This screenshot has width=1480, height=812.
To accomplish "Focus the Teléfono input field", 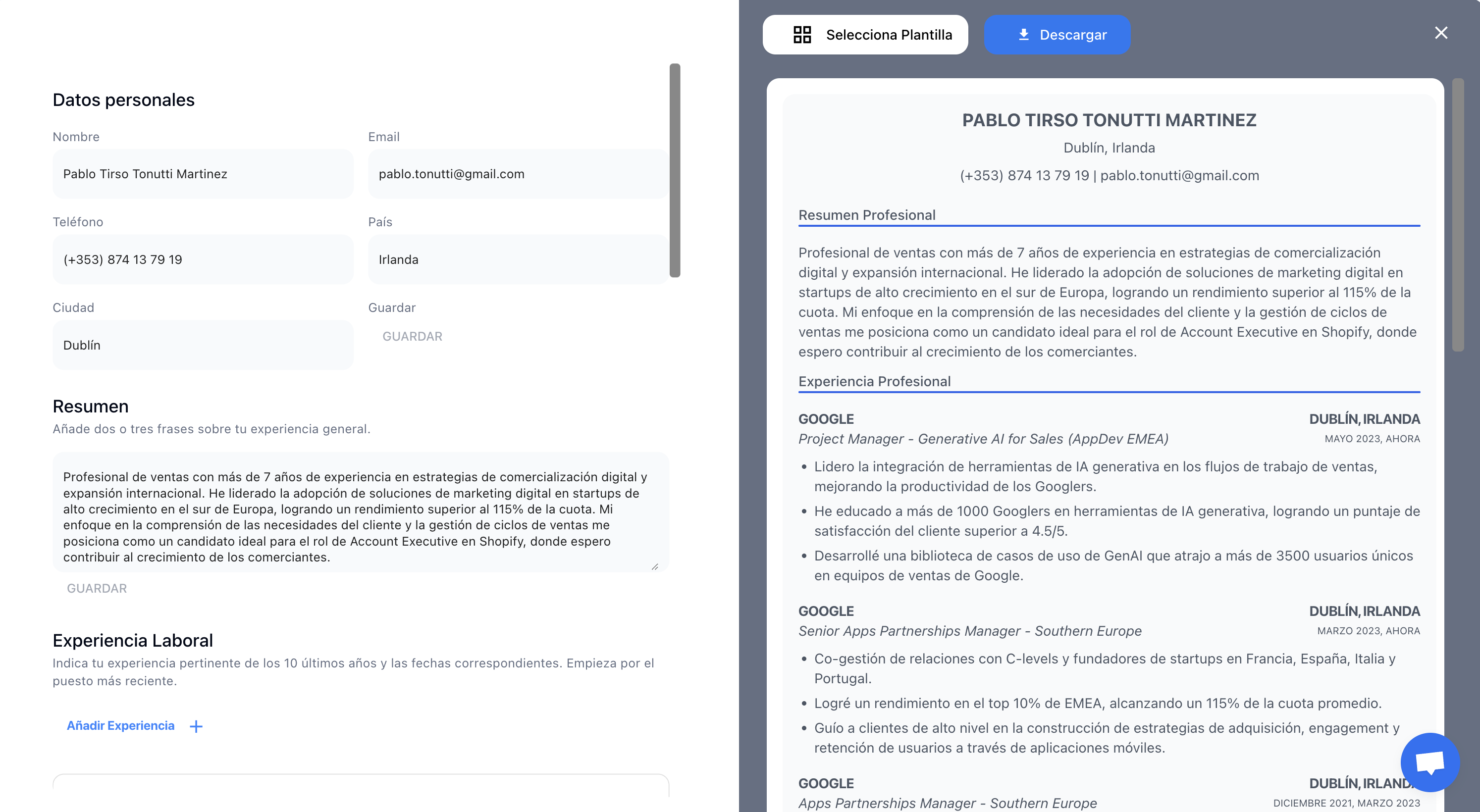I will [x=203, y=259].
